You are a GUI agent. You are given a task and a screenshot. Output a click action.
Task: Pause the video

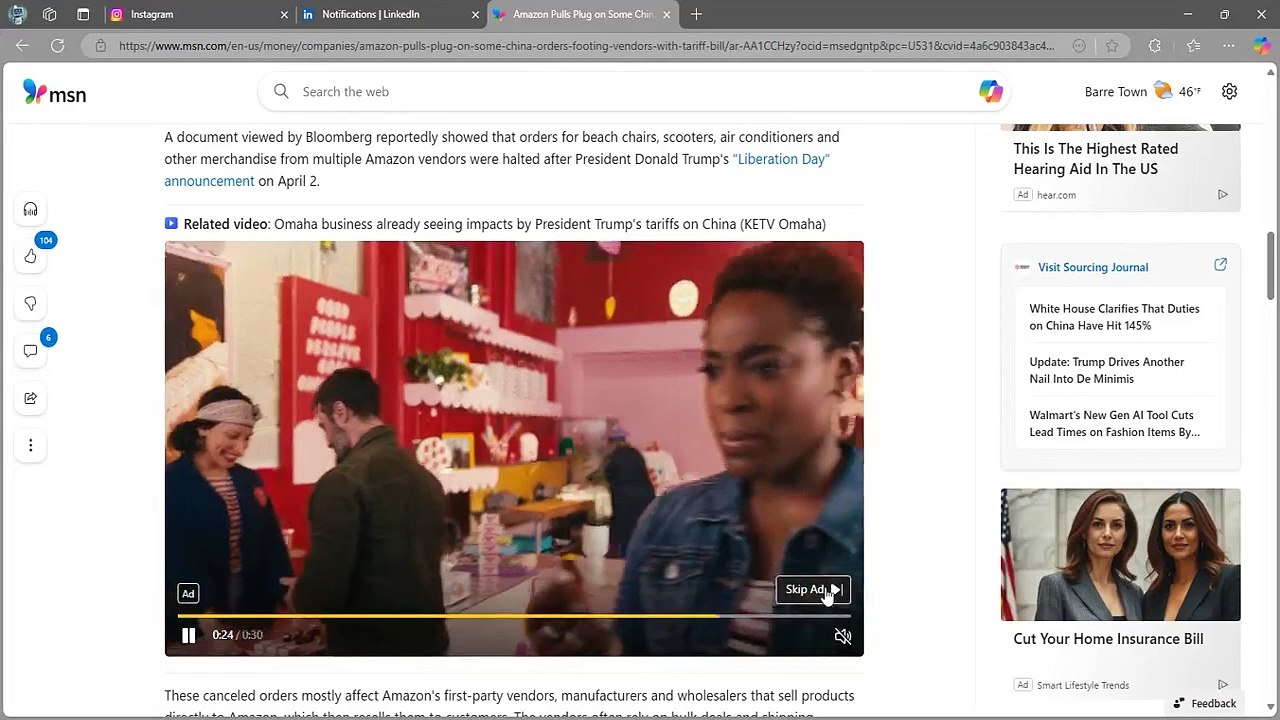188,635
